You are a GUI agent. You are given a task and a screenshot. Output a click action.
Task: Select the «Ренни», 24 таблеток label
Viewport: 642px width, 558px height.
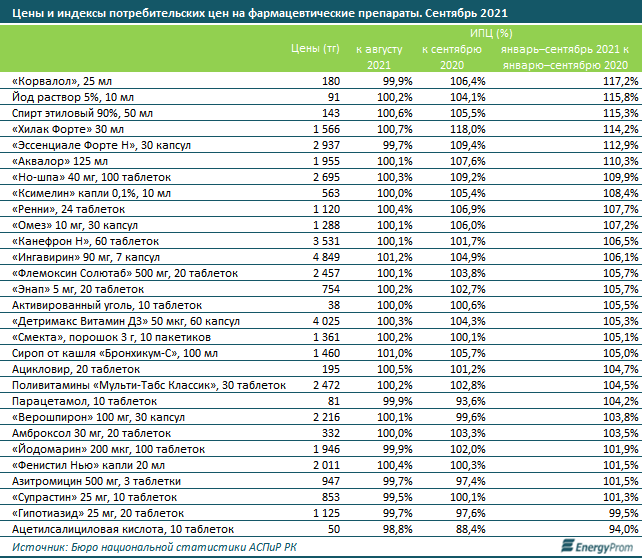tap(68, 209)
